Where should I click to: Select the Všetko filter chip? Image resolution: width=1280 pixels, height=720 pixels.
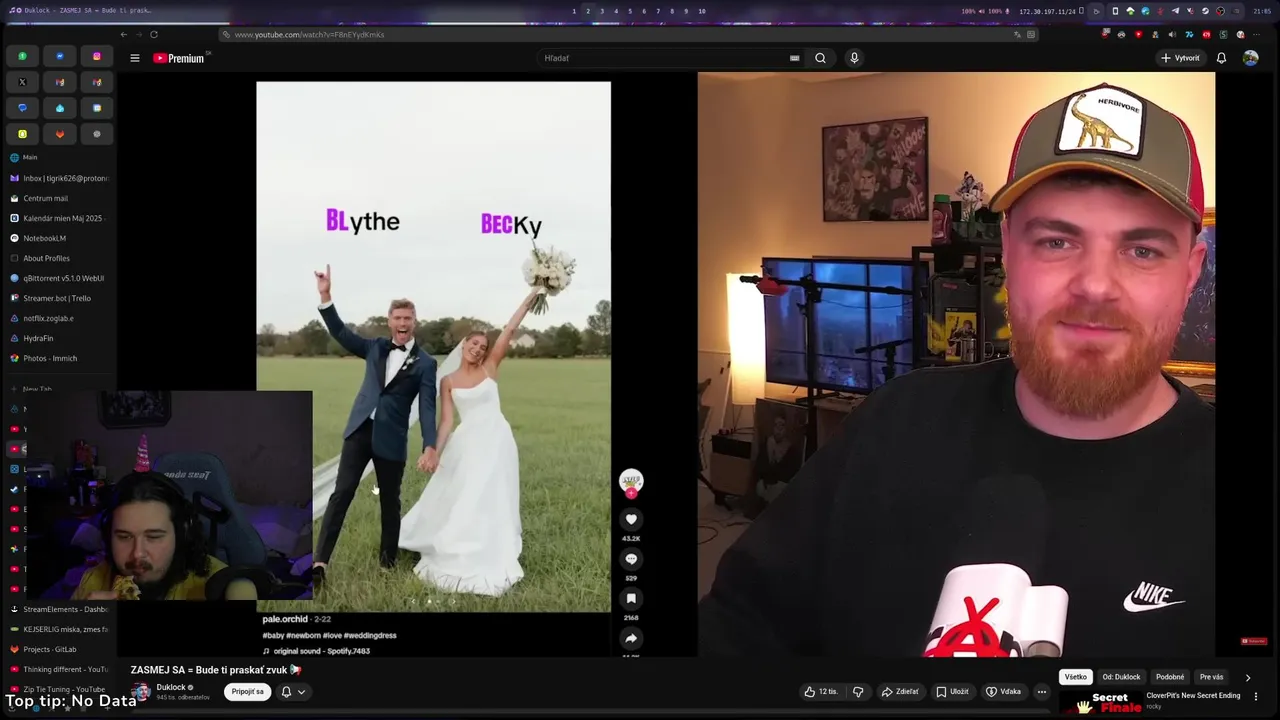pyautogui.click(x=1075, y=677)
